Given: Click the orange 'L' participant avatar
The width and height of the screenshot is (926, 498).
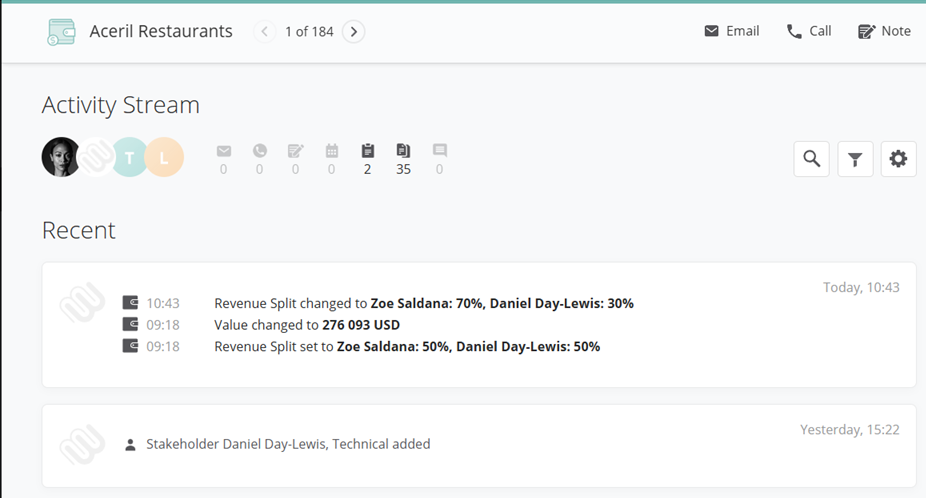Looking at the screenshot, I should click(x=165, y=157).
